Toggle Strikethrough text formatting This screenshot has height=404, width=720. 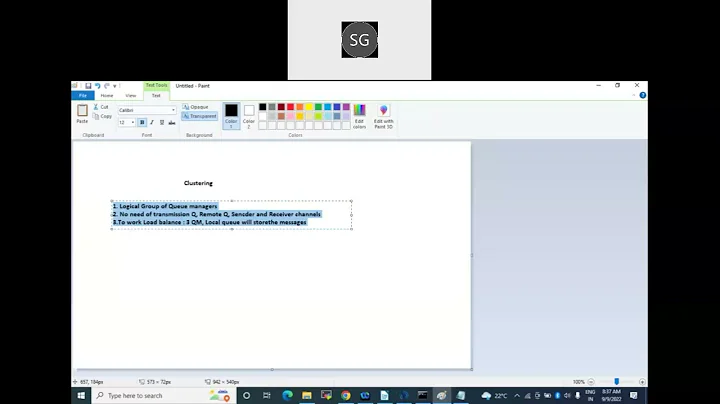tap(172, 123)
